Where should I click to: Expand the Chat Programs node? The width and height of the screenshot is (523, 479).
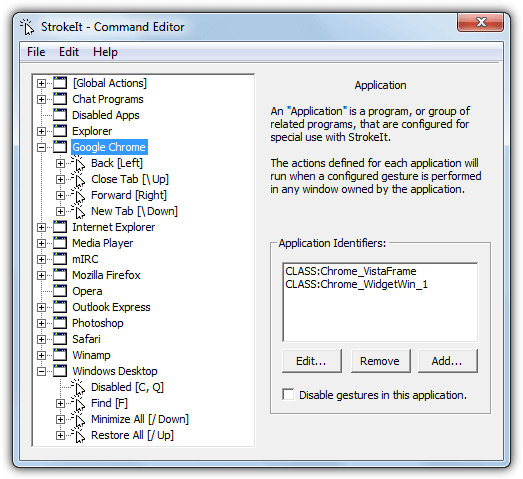pos(41,99)
